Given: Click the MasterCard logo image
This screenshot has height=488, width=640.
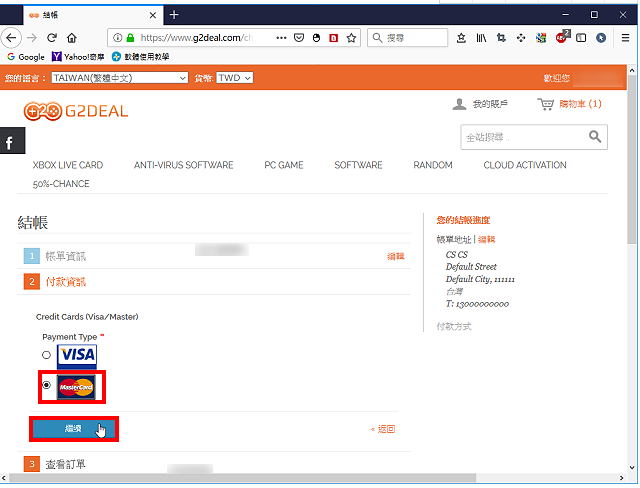Looking at the screenshot, I should point(76,387).
